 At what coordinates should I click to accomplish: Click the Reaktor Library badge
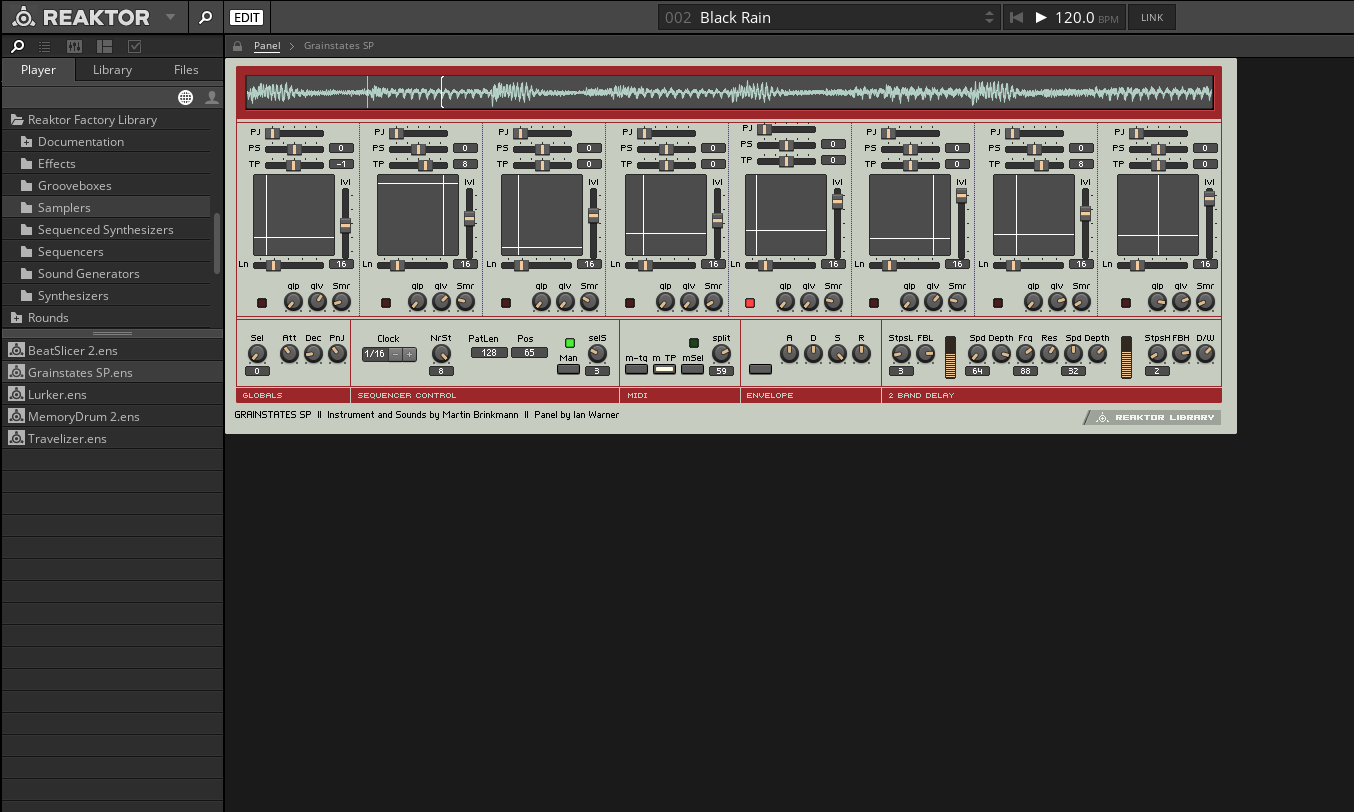pos(1153,418)
